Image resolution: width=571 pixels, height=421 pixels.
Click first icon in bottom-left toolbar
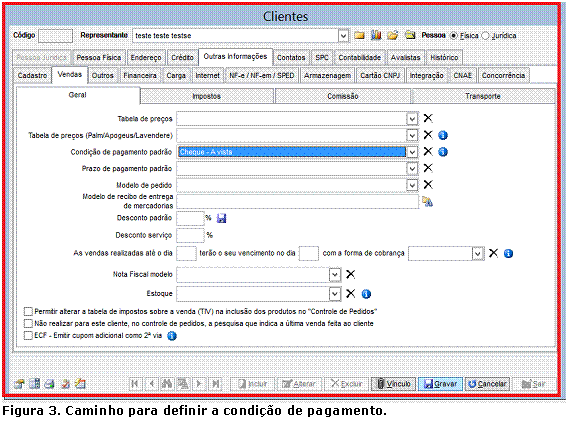(19, 384)
